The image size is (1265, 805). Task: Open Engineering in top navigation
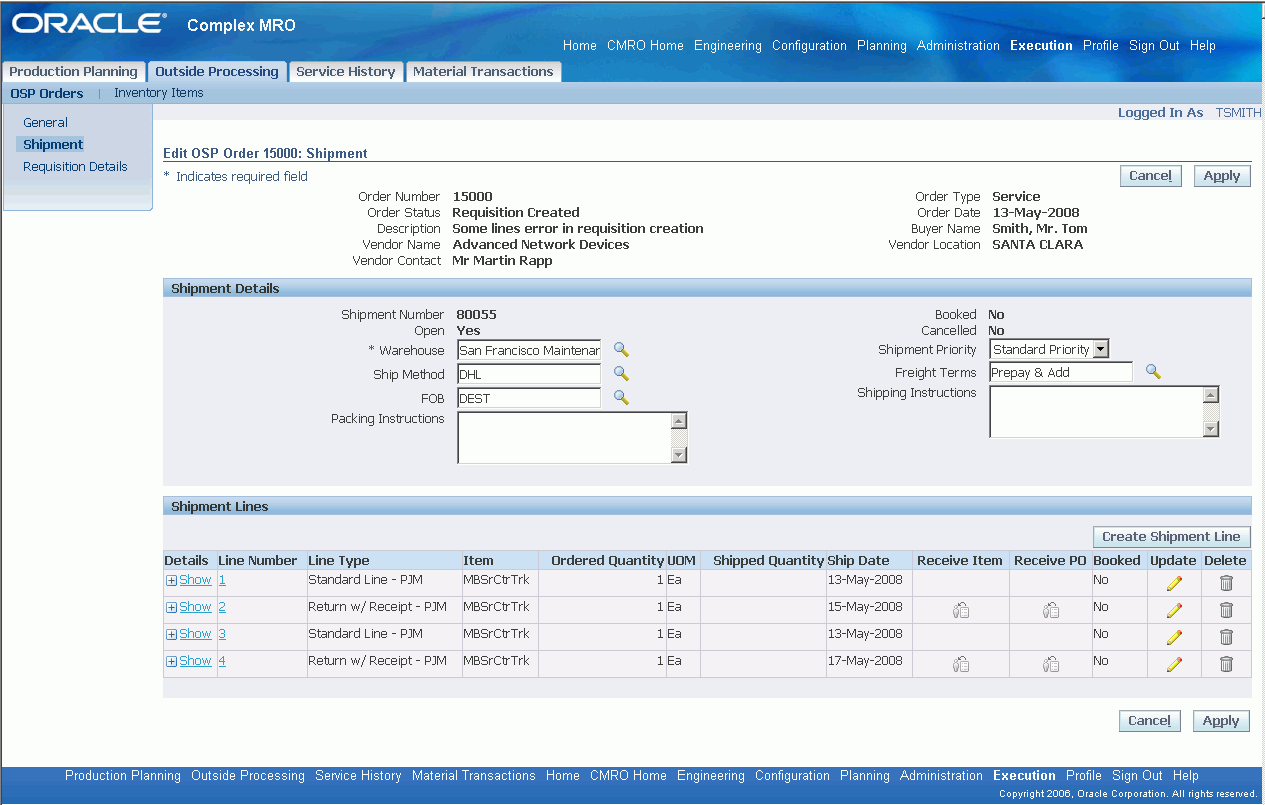(x=728, y=46)
